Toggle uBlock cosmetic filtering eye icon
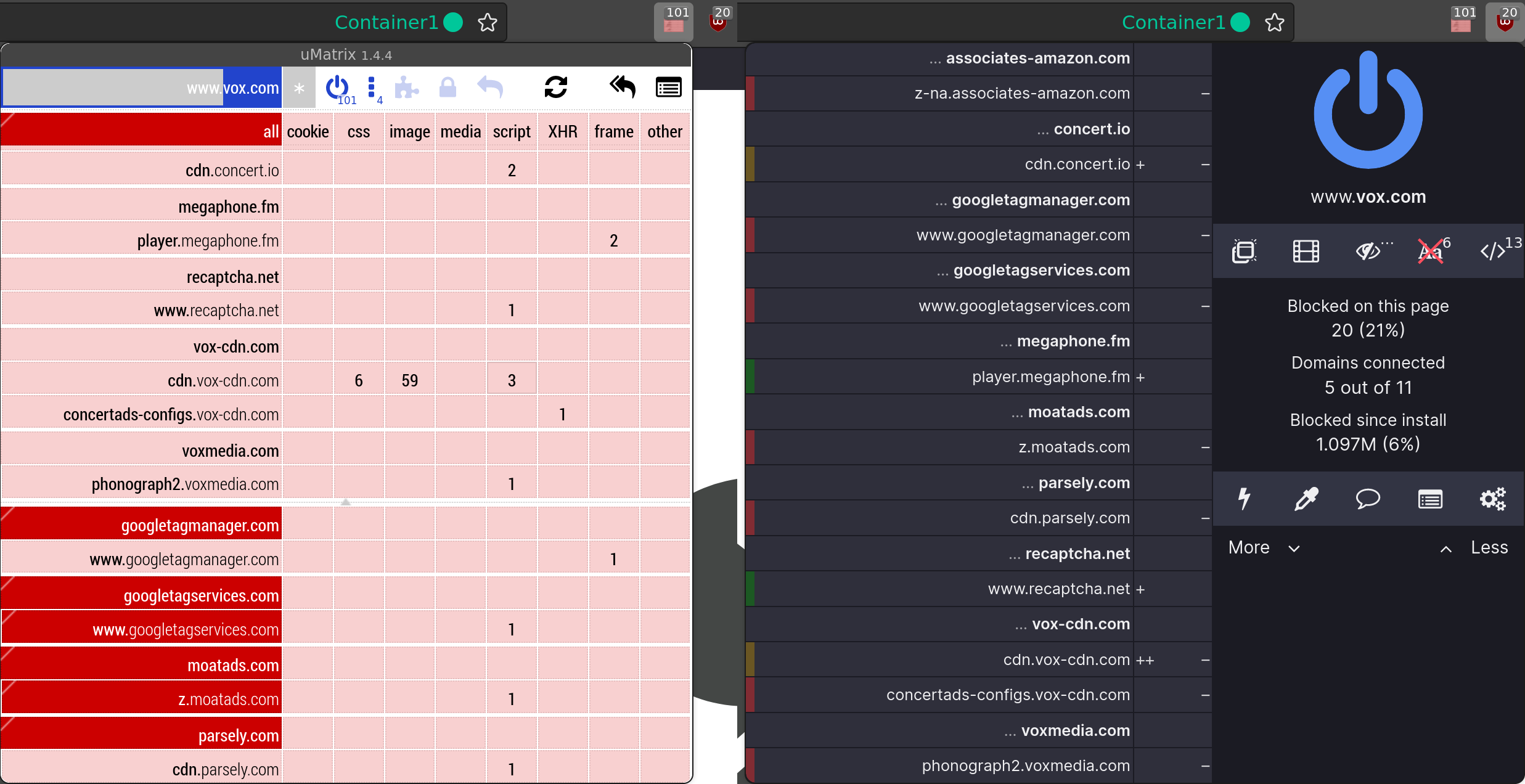This screenshot has height=784, width=1525. point(1370,251)
